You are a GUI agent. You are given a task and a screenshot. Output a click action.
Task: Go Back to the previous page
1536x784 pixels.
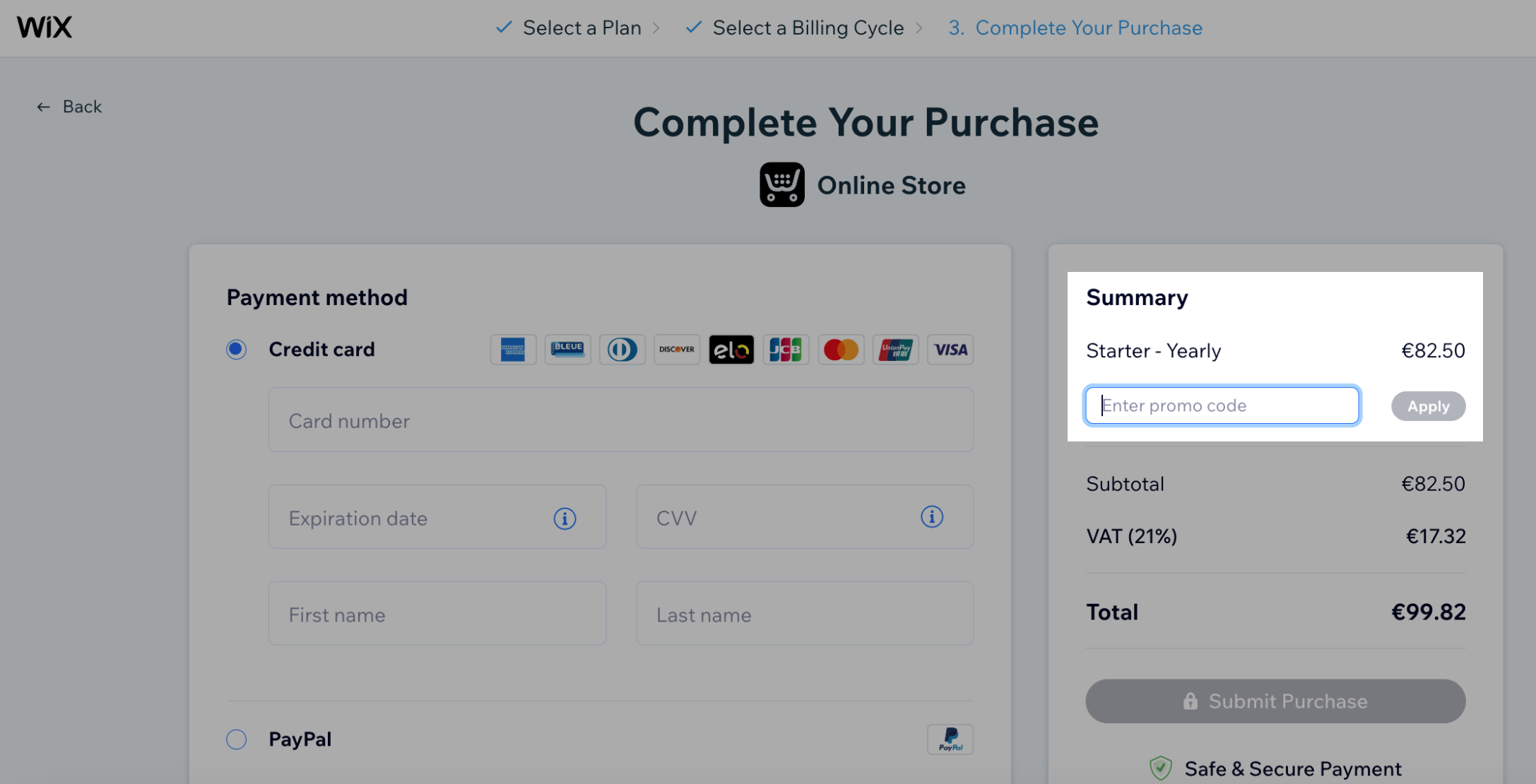click(x=69, y=106)
